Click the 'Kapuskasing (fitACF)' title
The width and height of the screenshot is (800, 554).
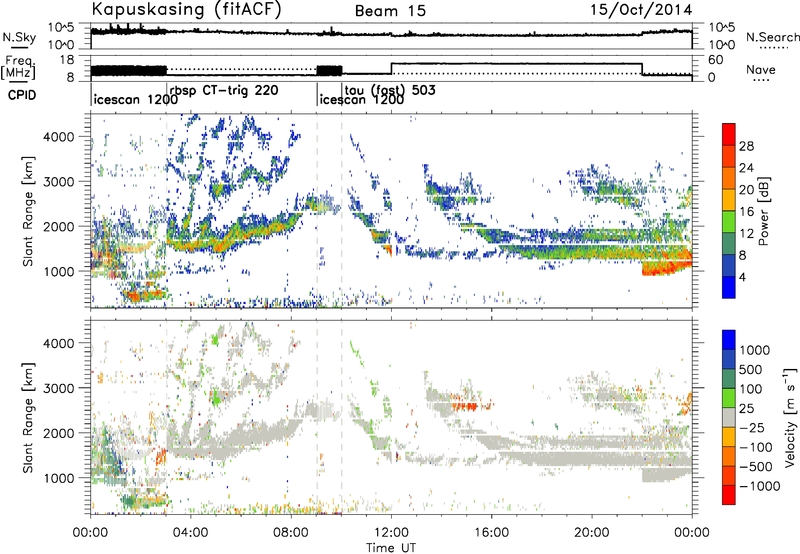tap(186, 10)
